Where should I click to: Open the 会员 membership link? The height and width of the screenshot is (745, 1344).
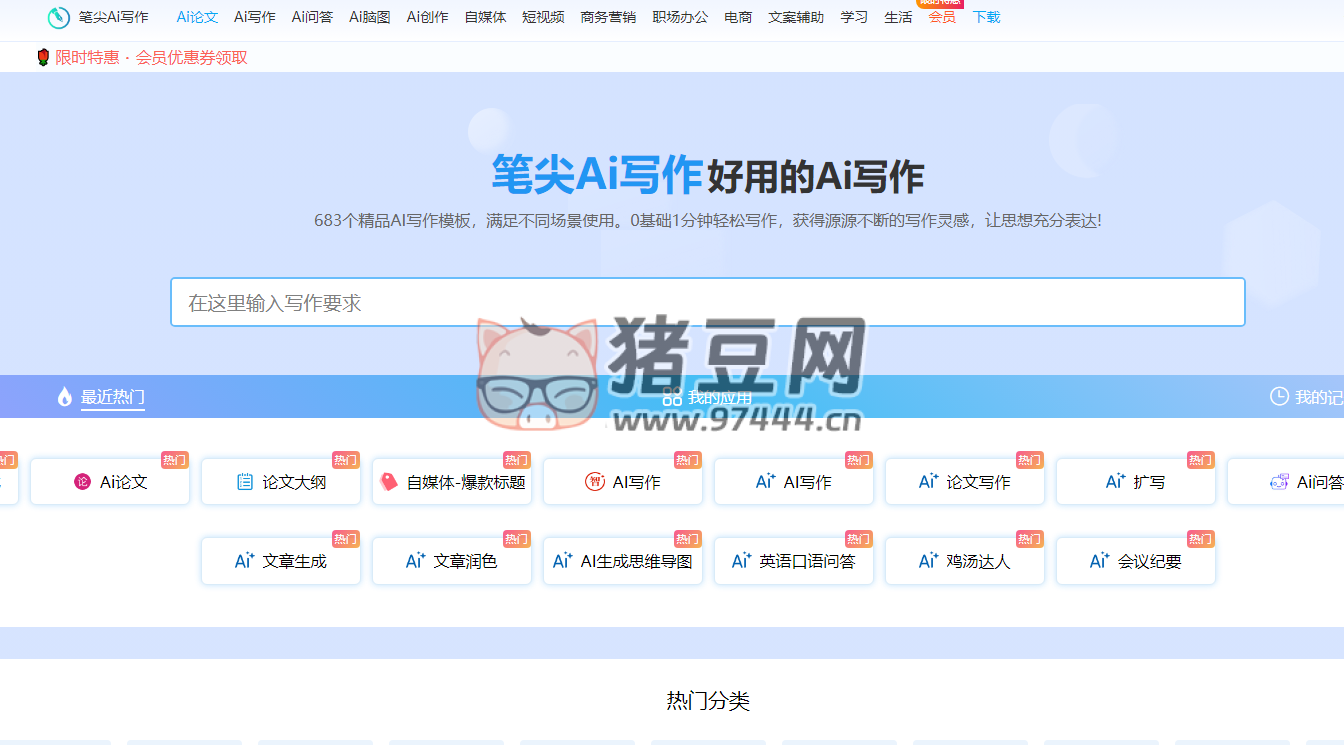coord(942,17)
